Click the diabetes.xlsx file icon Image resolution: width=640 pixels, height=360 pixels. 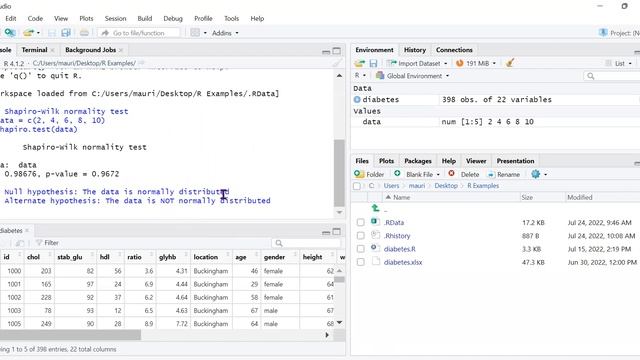point(376,261)
